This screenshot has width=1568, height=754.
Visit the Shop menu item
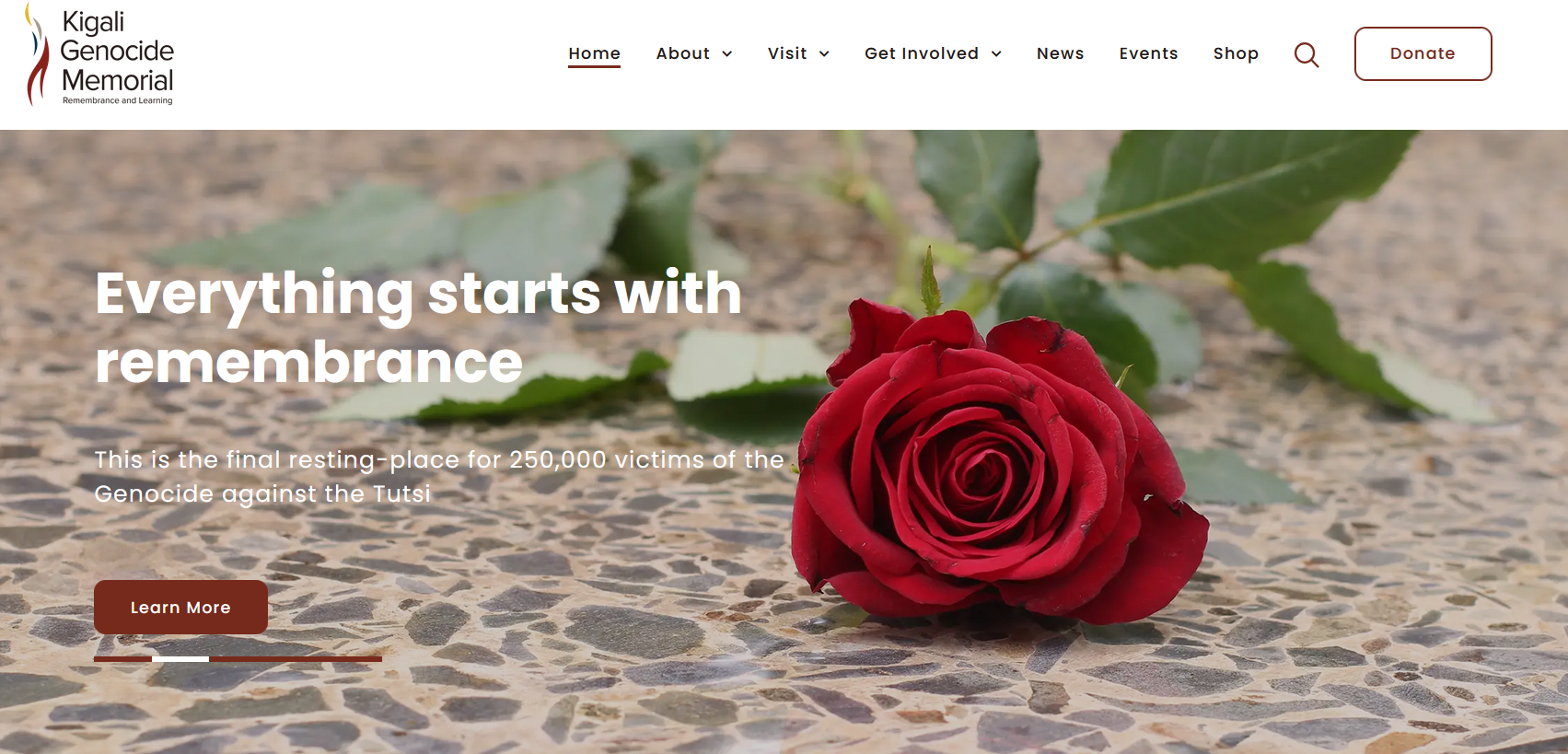tap(1236, 53)
